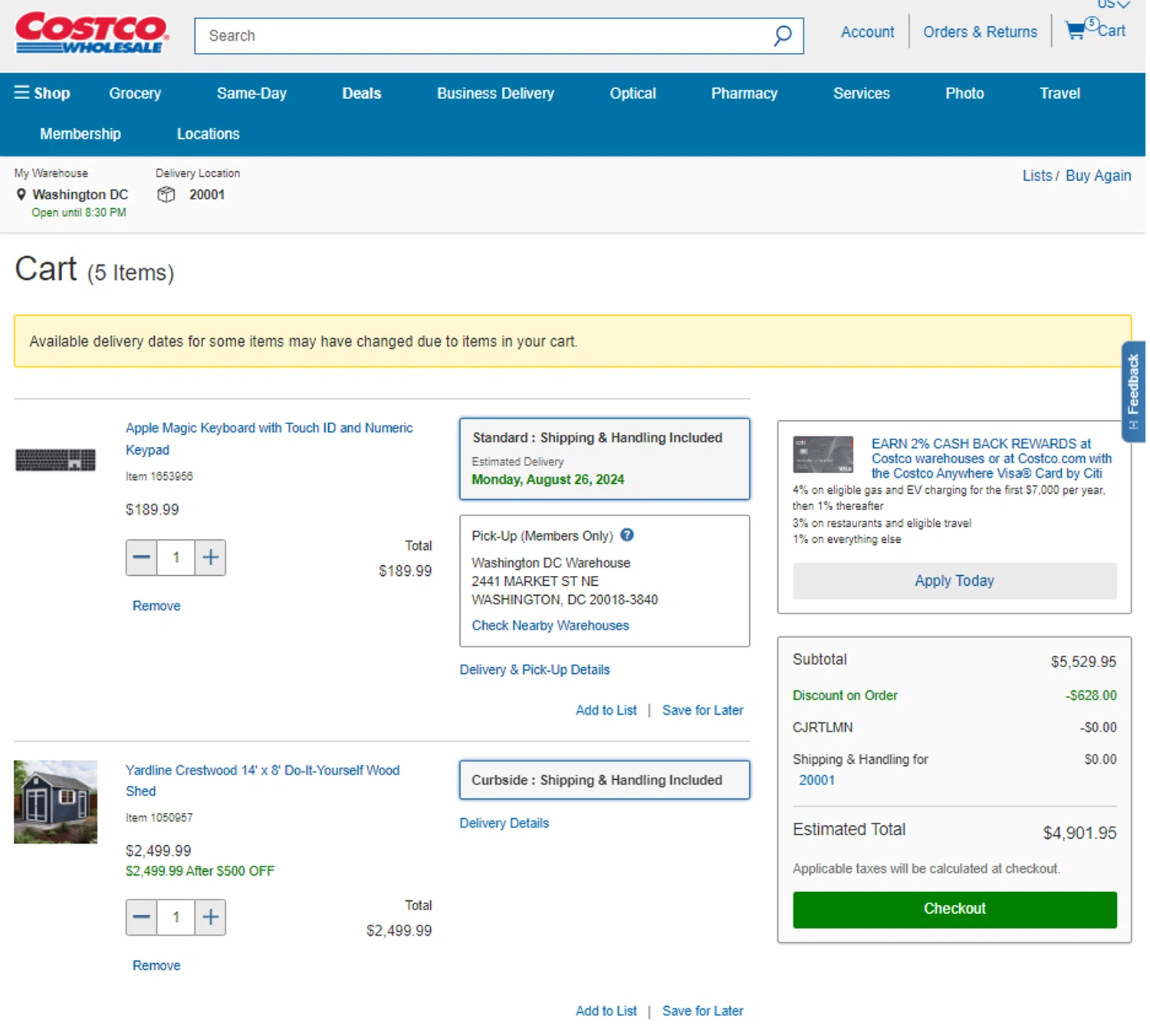Image resolution: width=1150 pixels, height=1036 pixels.
Task: Click the Citi Visa card image
Action: click(823, 455)
